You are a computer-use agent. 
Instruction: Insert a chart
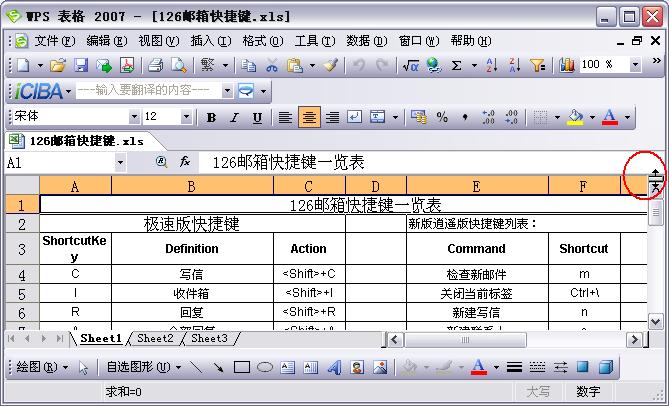[x=567, y=65]
